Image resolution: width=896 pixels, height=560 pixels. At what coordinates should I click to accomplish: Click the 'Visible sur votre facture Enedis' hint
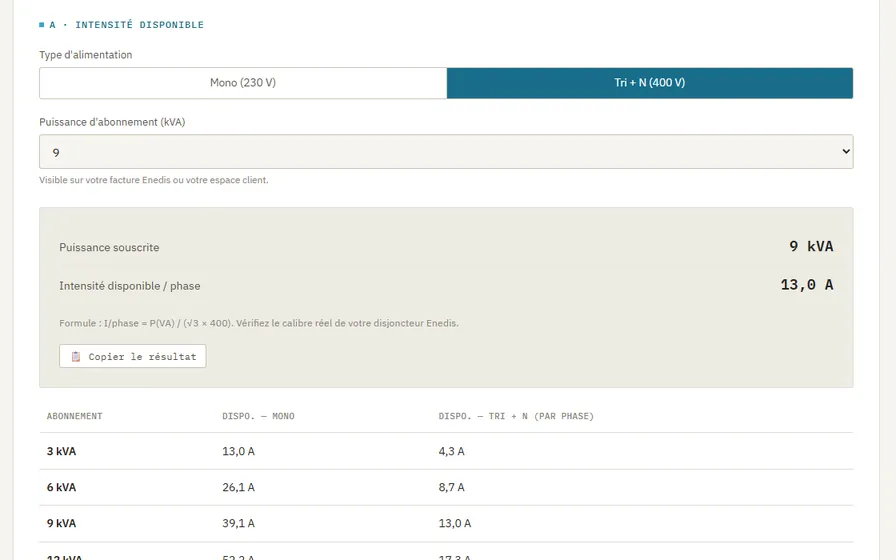tap(154, 180)
